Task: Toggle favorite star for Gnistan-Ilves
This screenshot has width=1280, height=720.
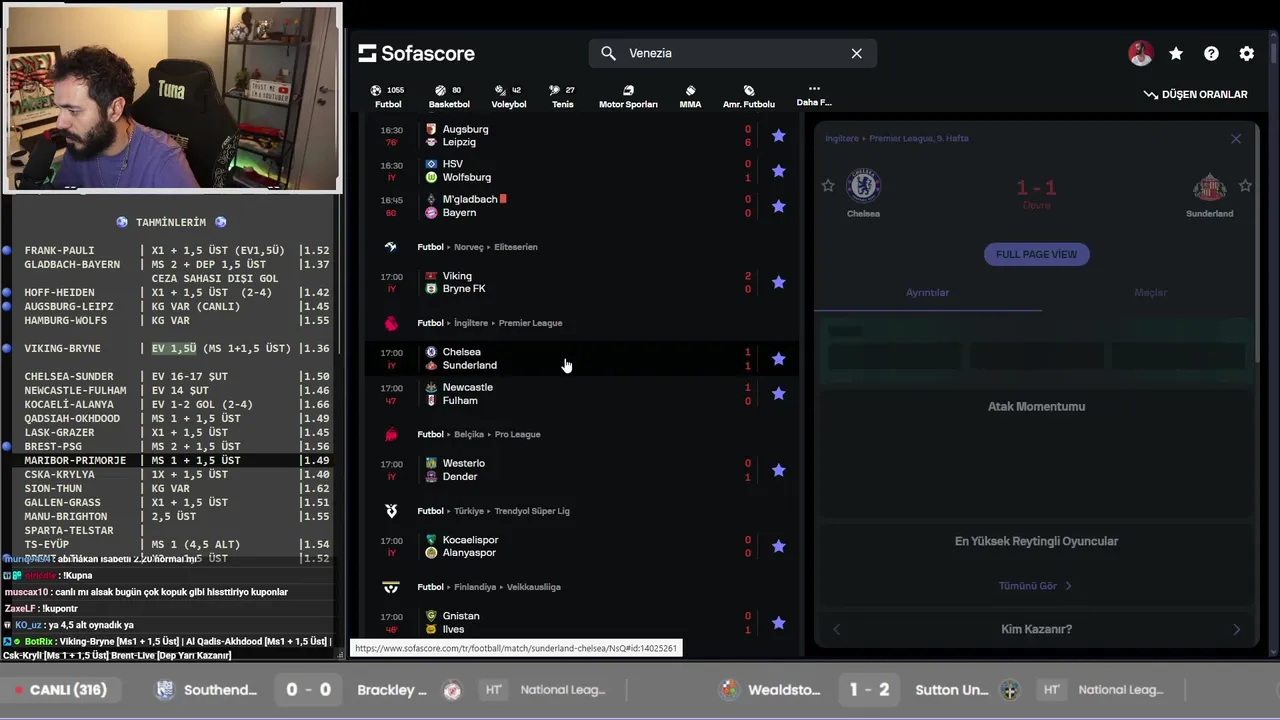Action: coord(779,623)
